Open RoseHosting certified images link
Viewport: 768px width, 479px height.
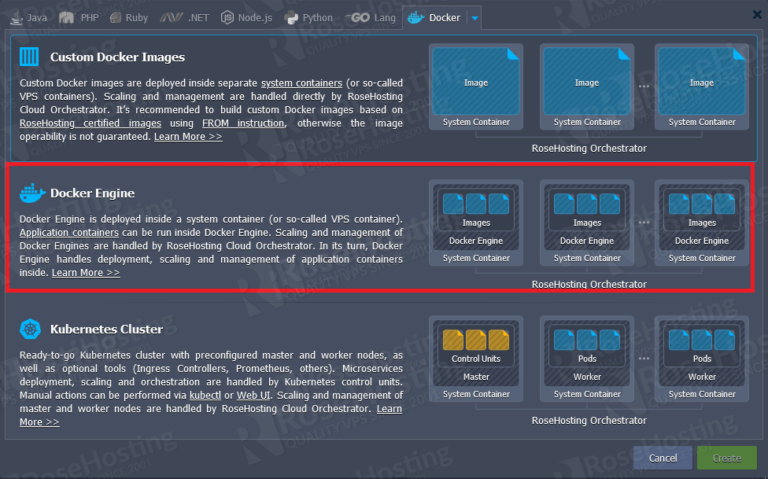pyautogui.click(x=90, y=123)
